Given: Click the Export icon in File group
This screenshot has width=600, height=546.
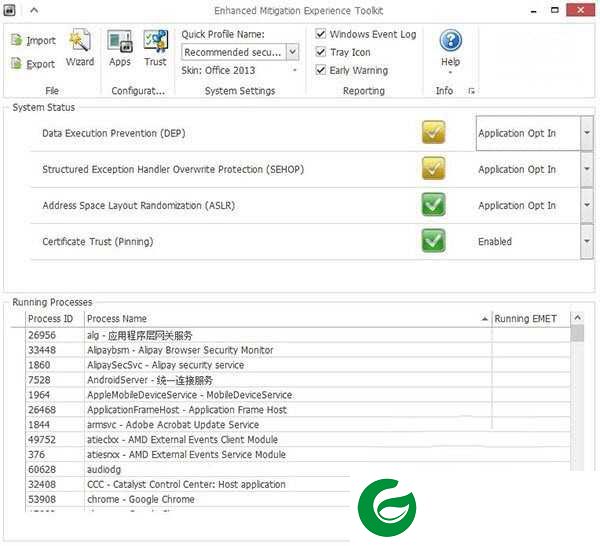Looking at the screenshot, I should 16,64.
